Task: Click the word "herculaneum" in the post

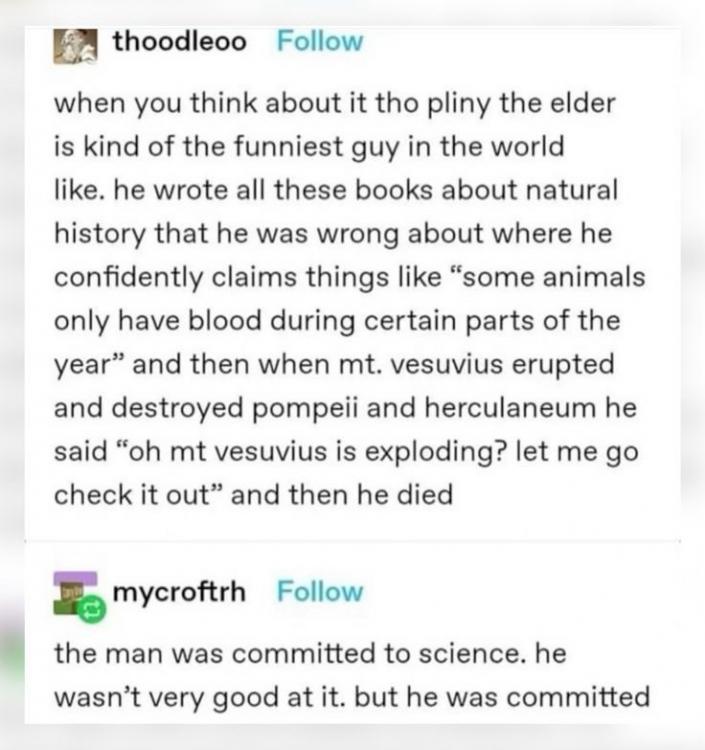Action: 510,408
